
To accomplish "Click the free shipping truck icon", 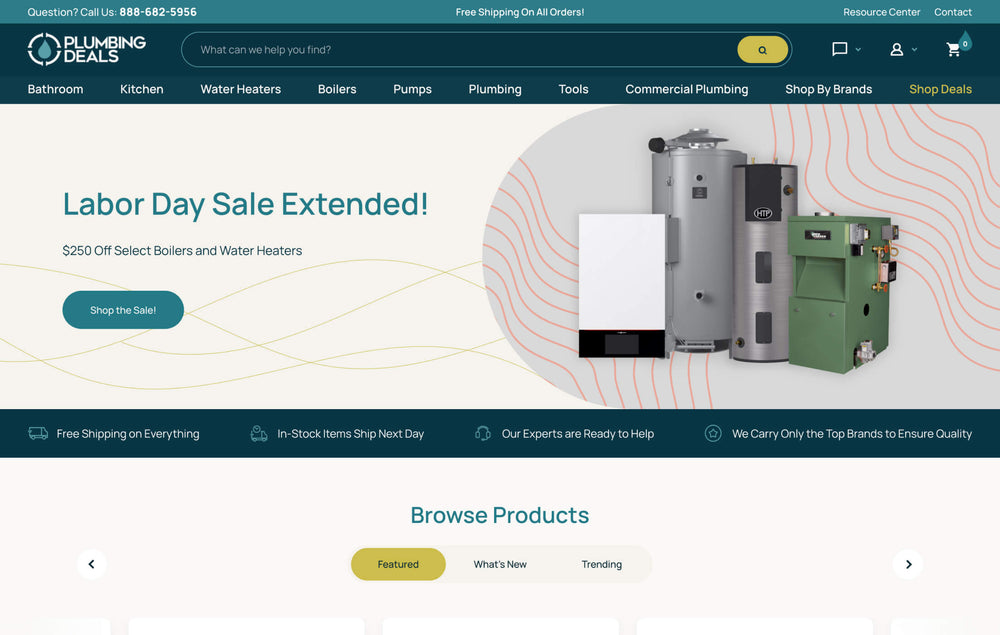I will pyautogui.click(x=38, y=434).
